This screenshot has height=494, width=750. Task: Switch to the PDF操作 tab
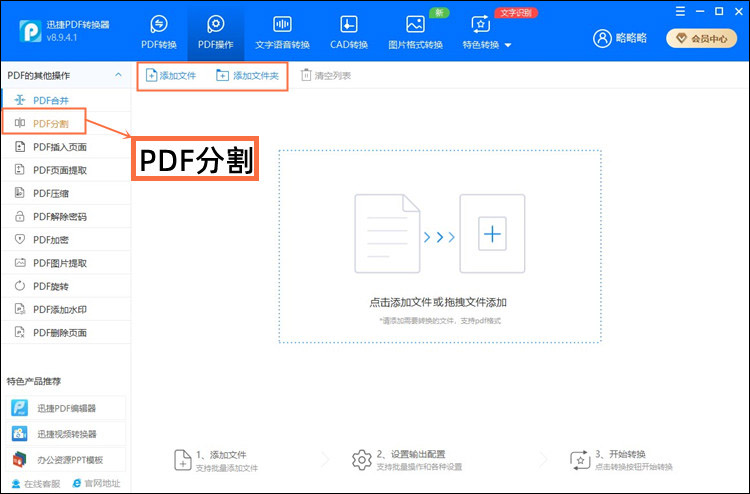coord(216,32)
